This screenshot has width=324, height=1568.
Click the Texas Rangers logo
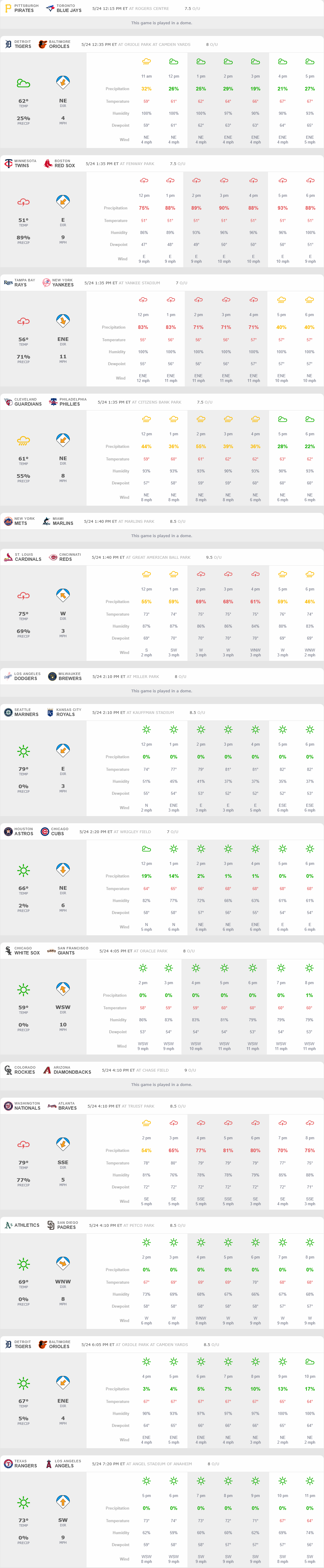click(x=8, y=1465)
